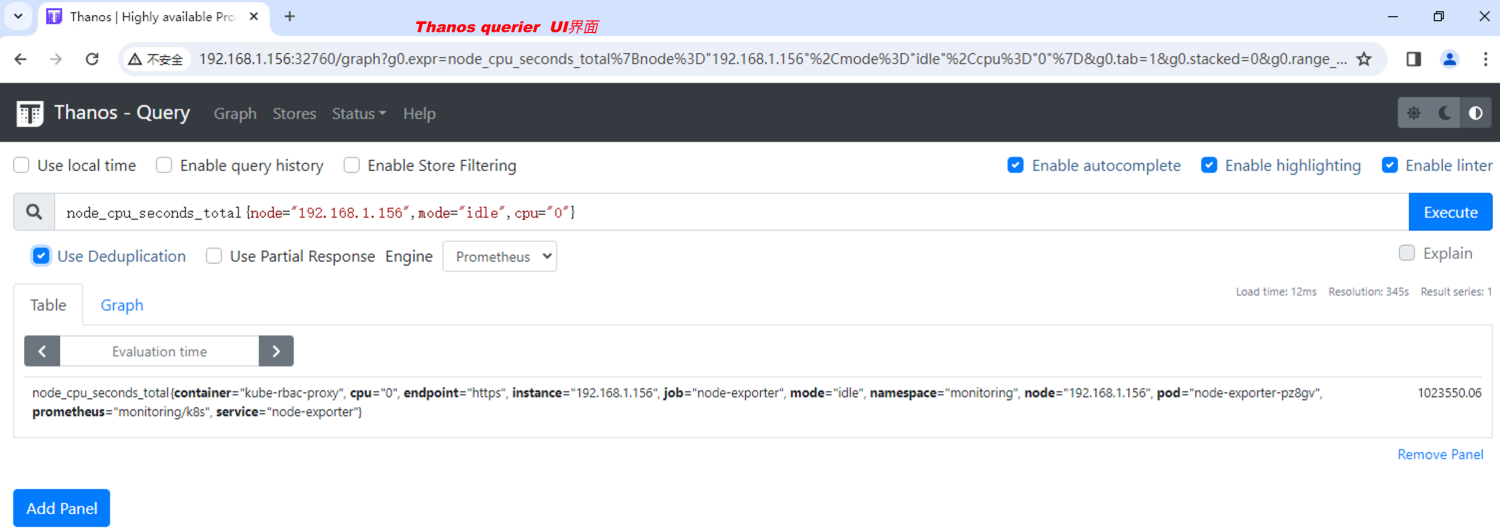
Task: Click the Evaluation time field
Action: pos(159,351)
